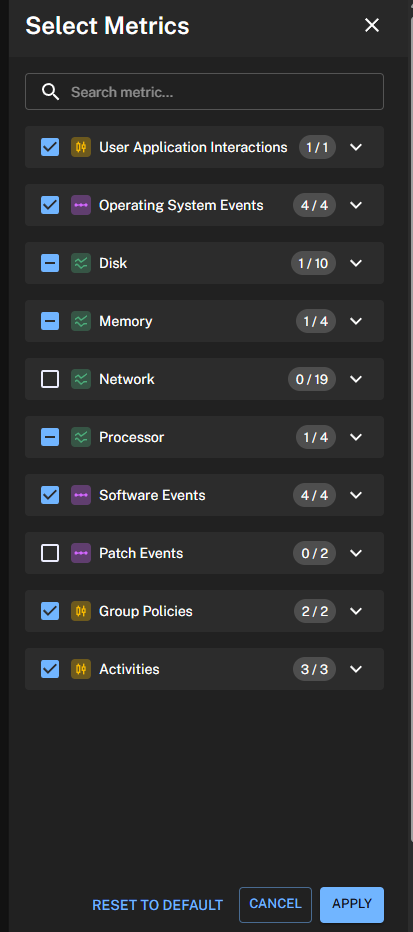Select the Patch Events row label
413x932 pixels.
(141, 553)
